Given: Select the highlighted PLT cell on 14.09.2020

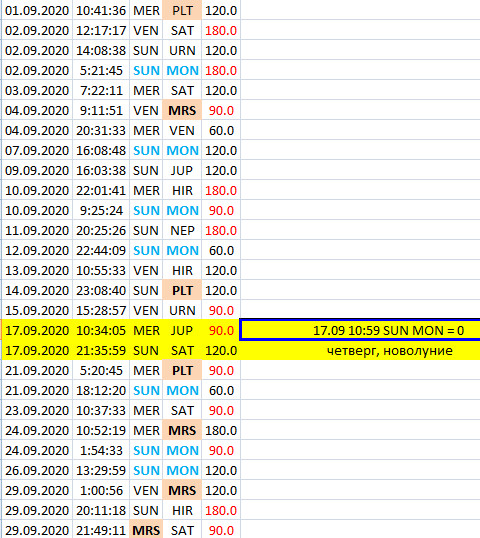Looking at the screenshot, I should [182, 290].
